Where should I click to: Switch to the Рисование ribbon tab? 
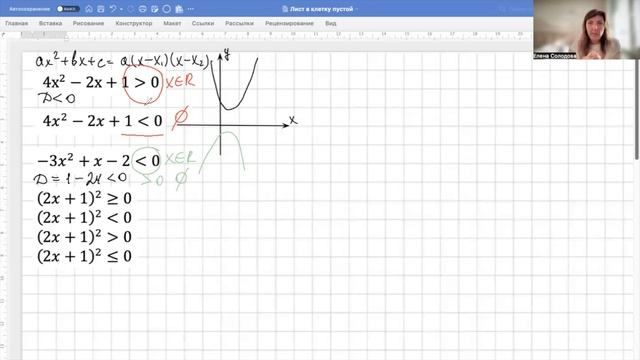pos(89,23)
